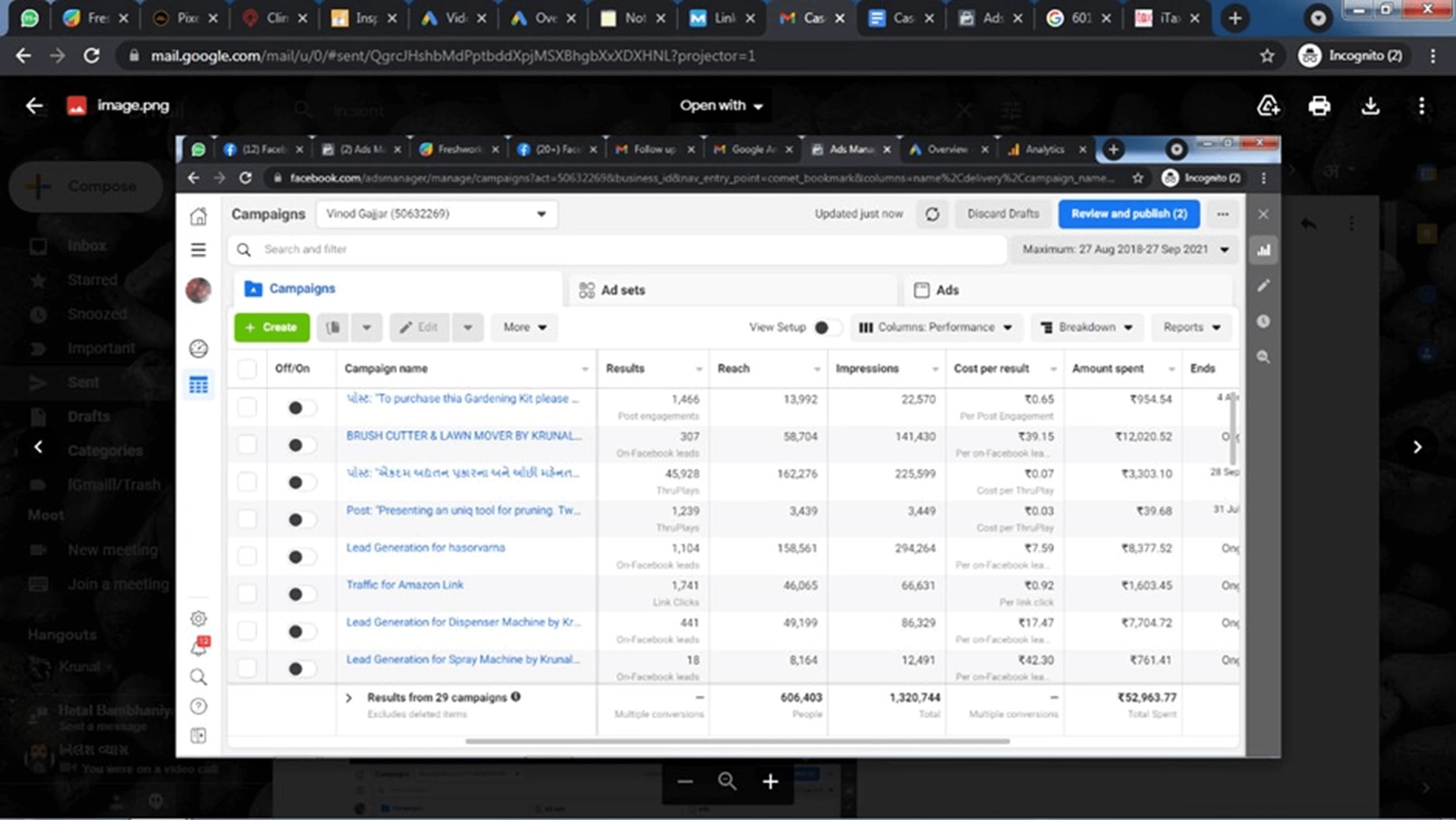This screenshot has width=1456, height=820.
Task: Print image.png using the printer icon
Action: pos(1319,106)
